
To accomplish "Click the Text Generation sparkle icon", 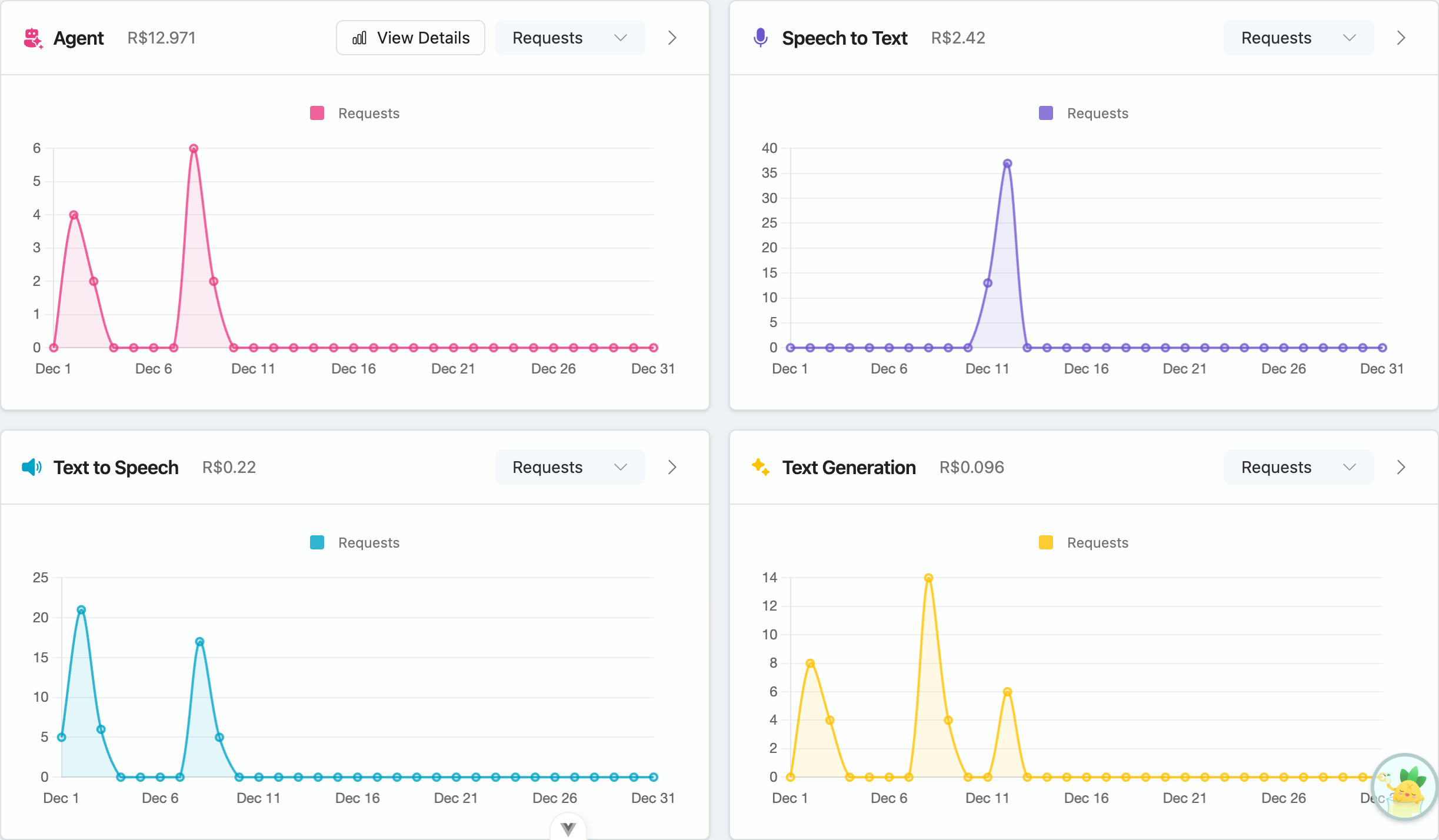I will pyautogui.click(x=760, y=467).
